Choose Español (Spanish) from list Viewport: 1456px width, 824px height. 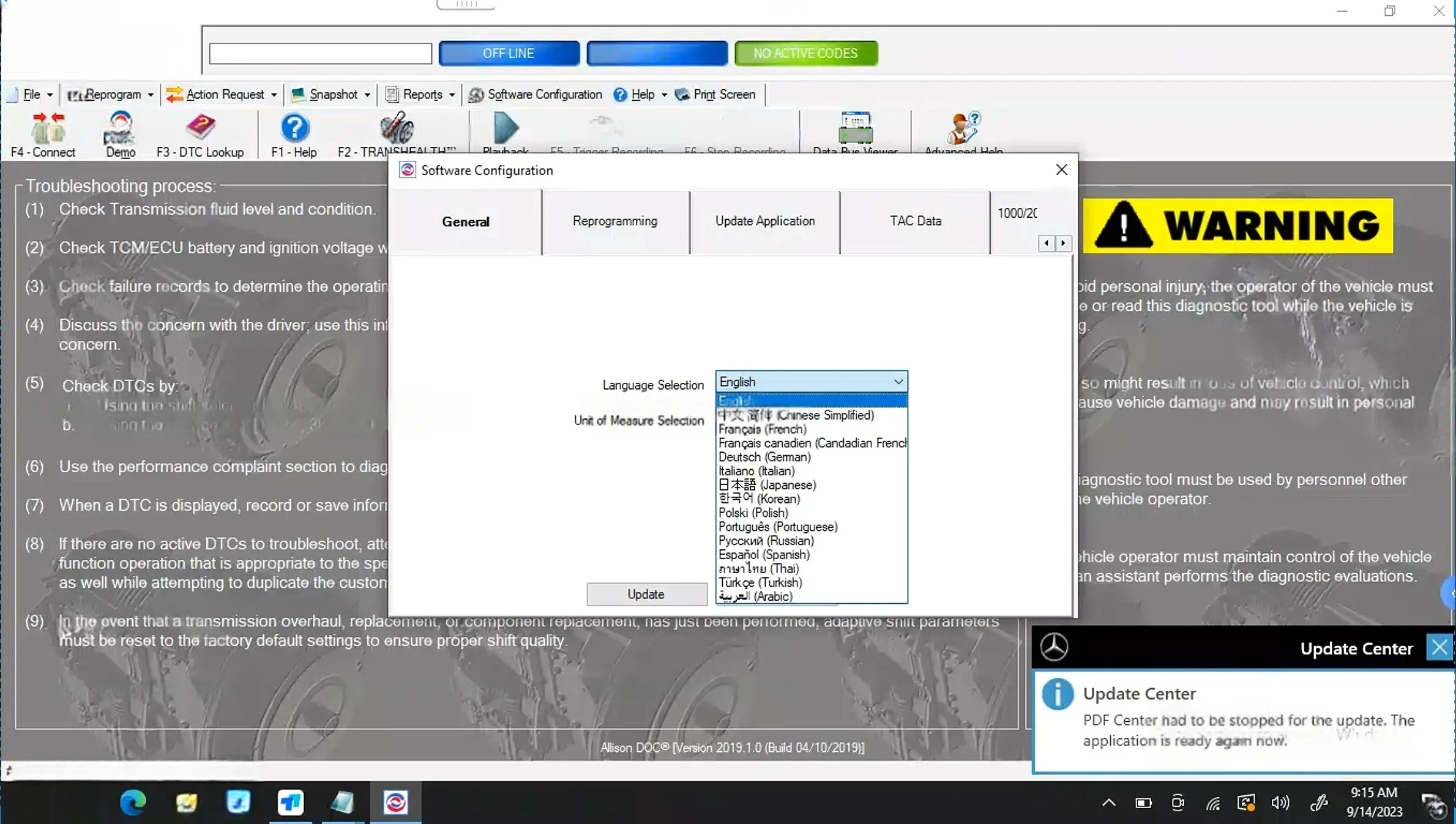pyautogui.click(x=812, y=555)
